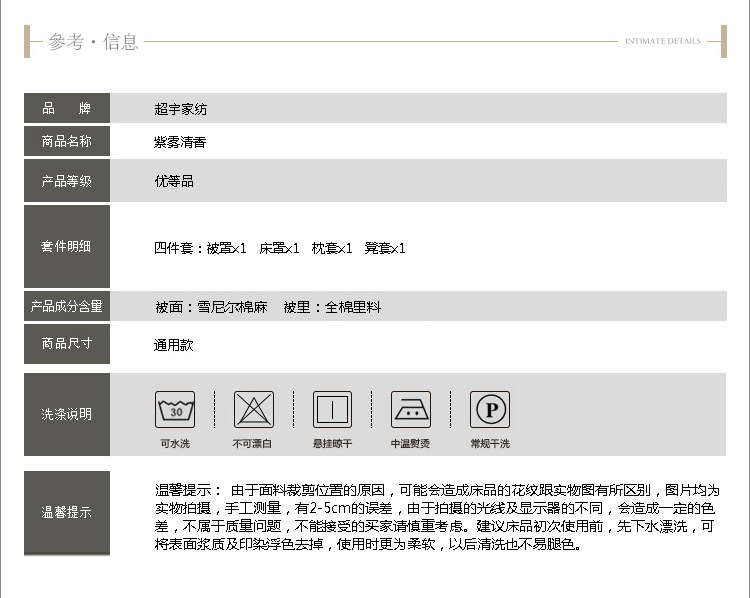This screenshot has height=598, width=750.
Task: Click the hang-dry square icon
Action: [x=332, y=410]
